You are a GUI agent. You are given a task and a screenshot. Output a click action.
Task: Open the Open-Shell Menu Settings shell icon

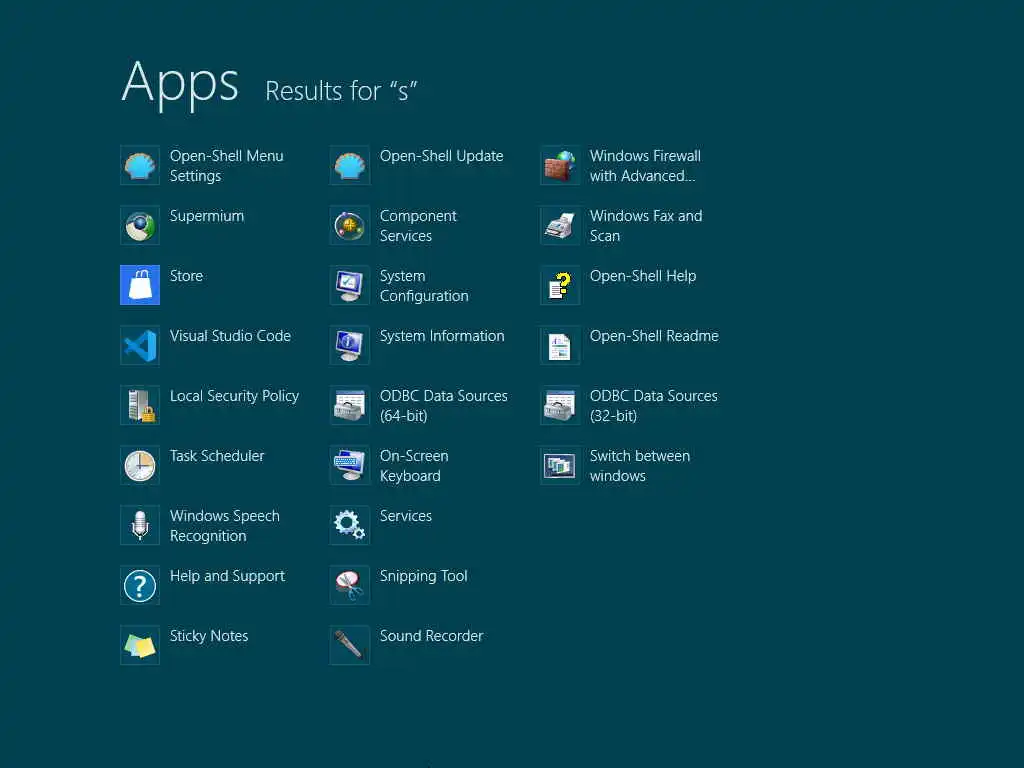point(140,165)
